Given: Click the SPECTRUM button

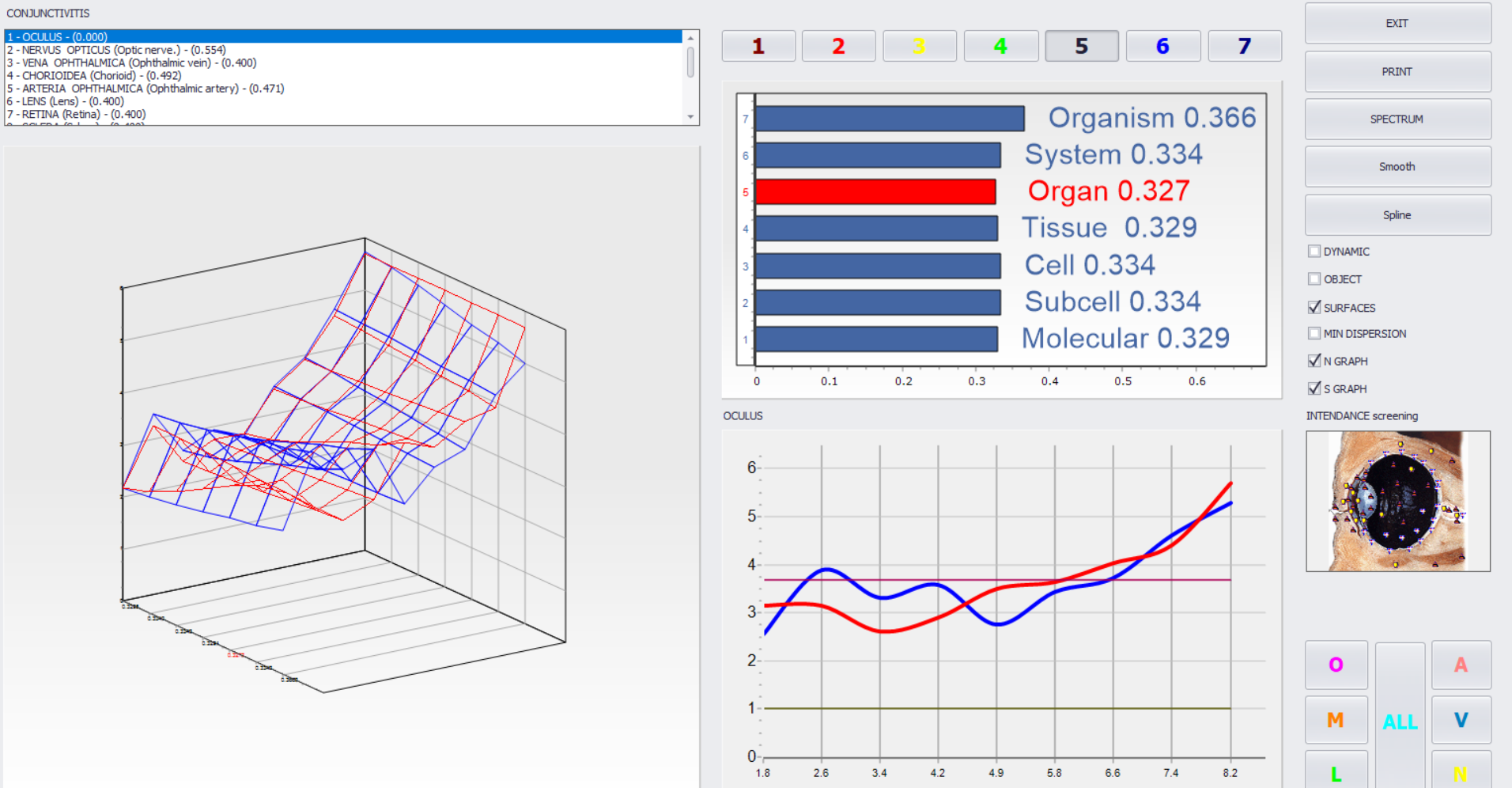Looking at the screenshot, I should tap(1397, 119).
